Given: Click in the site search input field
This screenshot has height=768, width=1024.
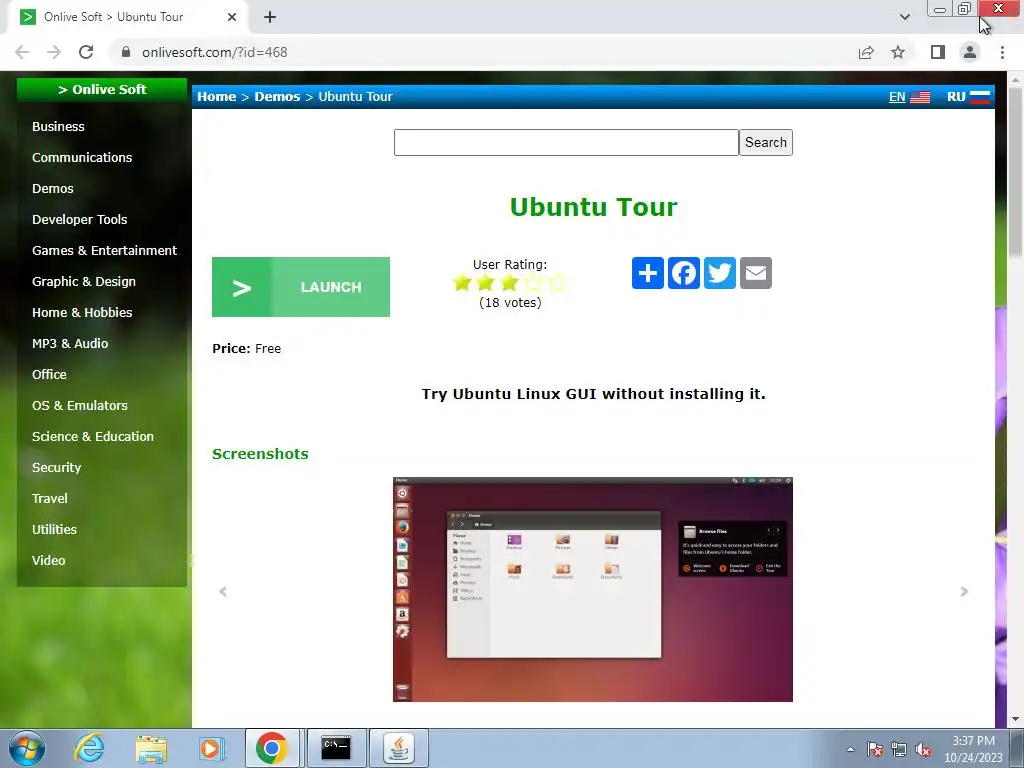Looking at the screenshot, I should pos(566,142).
